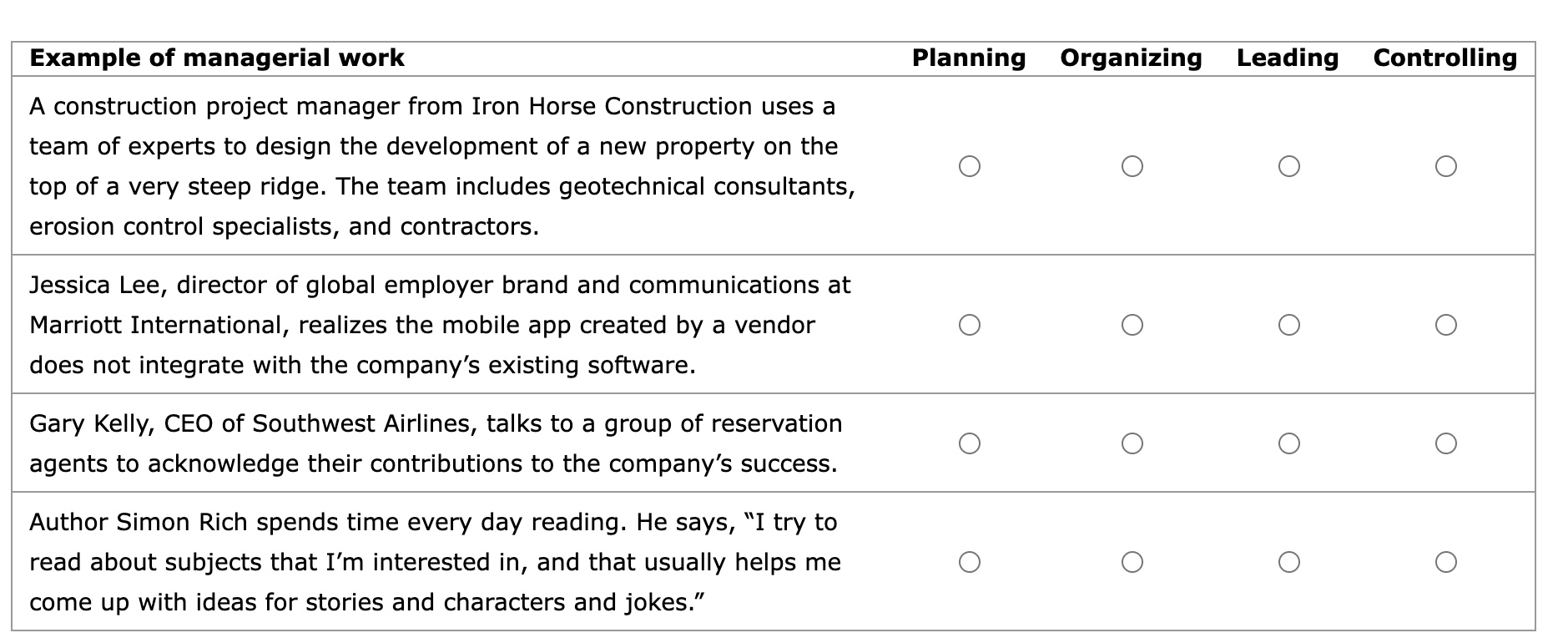This screenshot has width=1568, height=643.
Task: Click the Controlling column header
Action: [x=1445, y=58]
